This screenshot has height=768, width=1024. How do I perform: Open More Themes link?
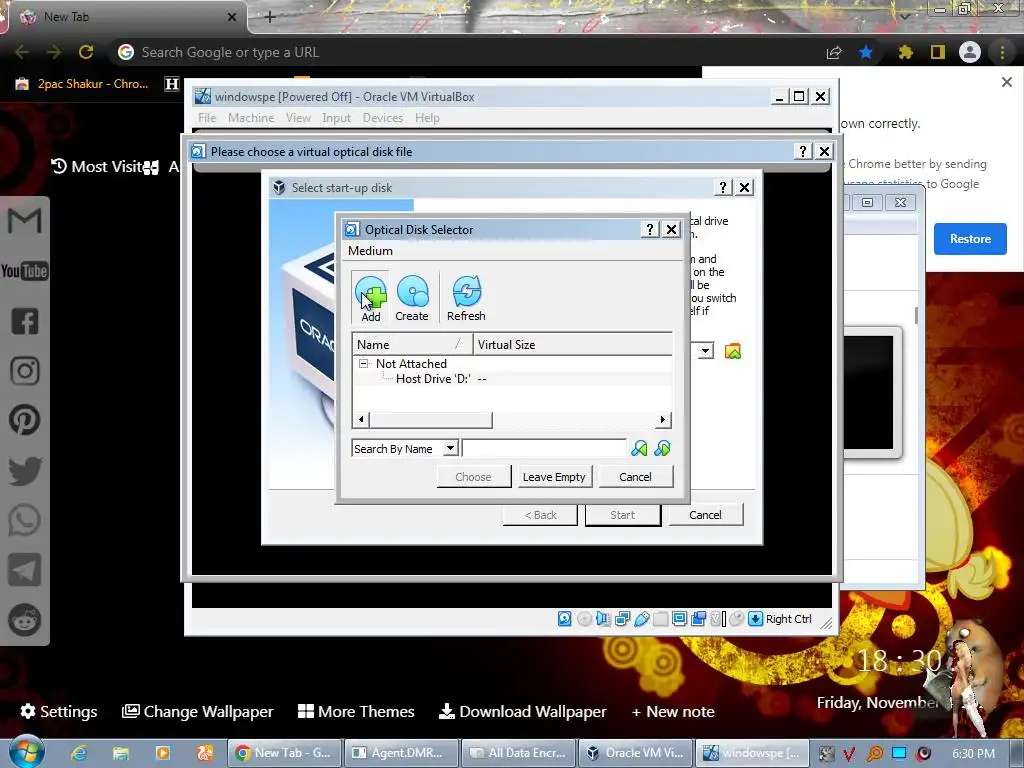[x=356, y=711]
